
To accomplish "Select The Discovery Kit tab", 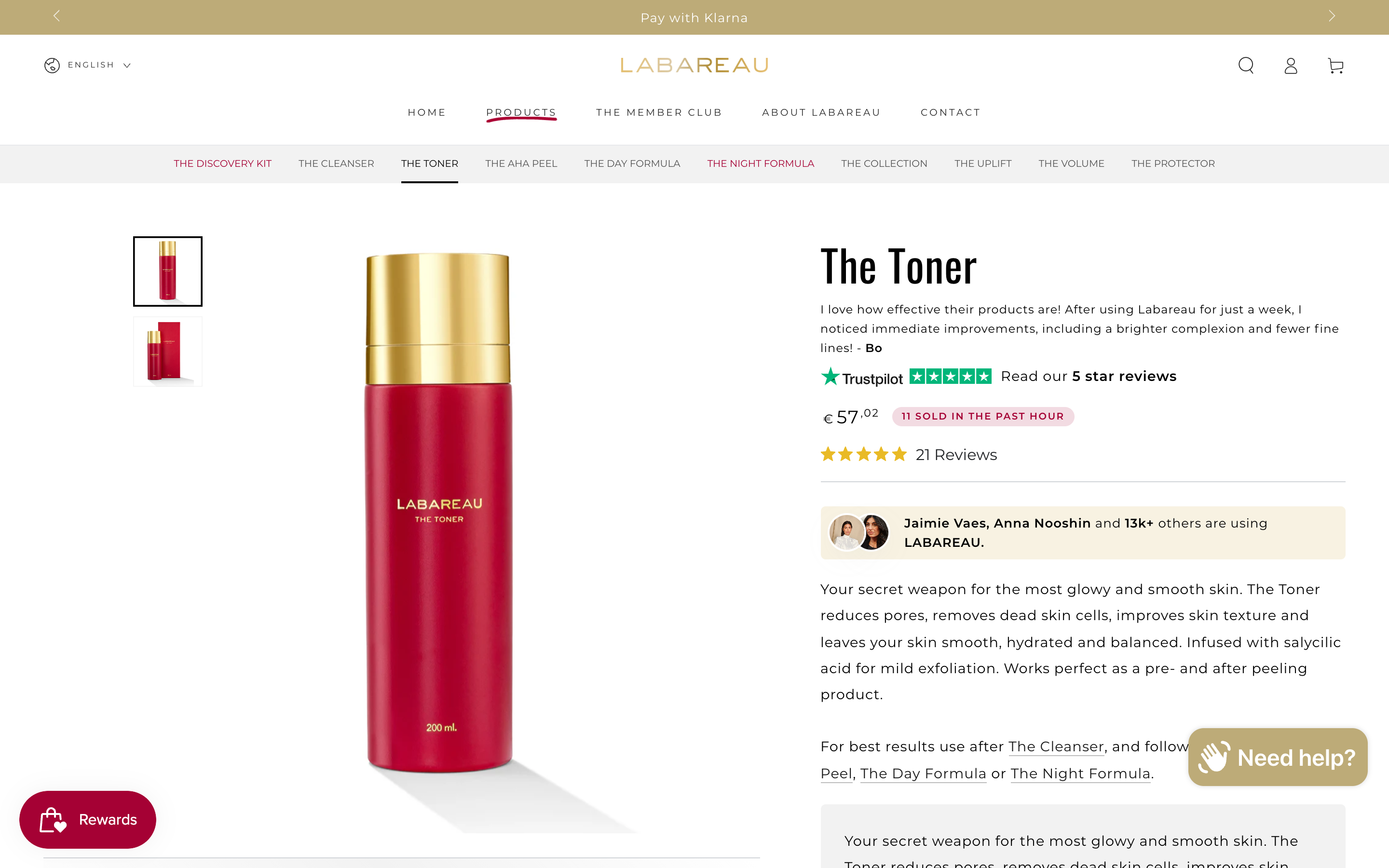I will (223, 163).
